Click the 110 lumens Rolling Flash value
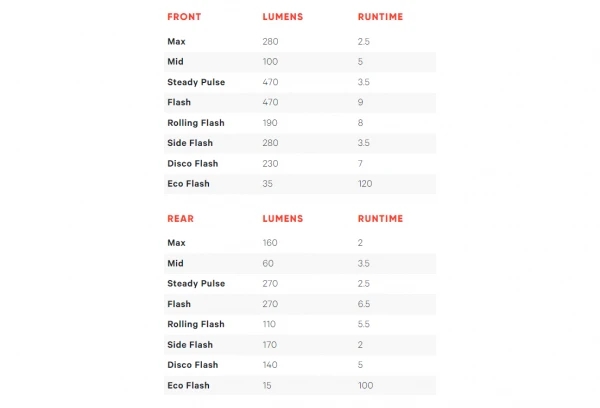The height and width of the screenshot is (408, 600). [x=270, y=324]
